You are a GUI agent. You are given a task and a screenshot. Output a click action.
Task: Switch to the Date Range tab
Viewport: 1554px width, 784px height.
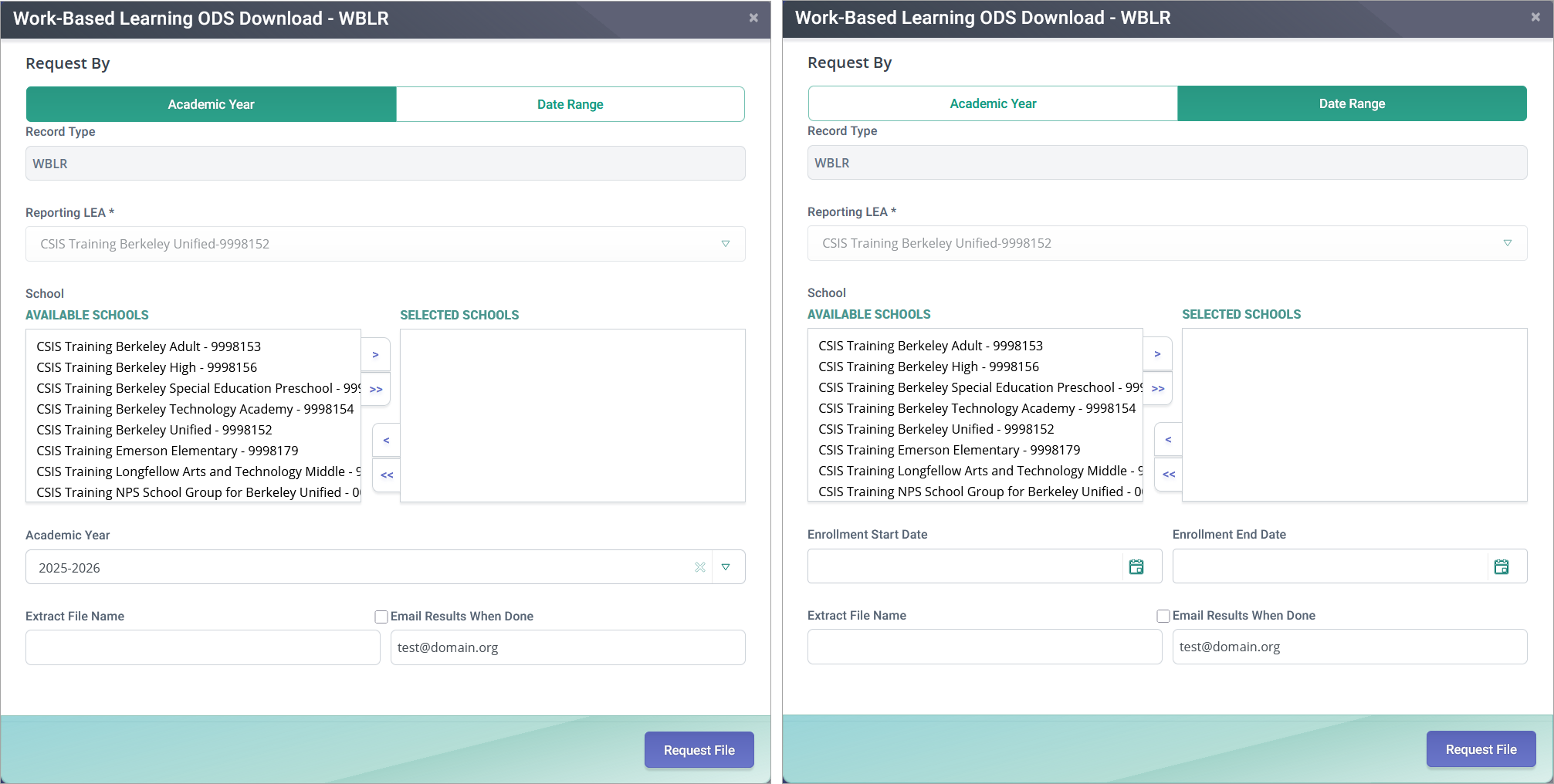(570, 103)
